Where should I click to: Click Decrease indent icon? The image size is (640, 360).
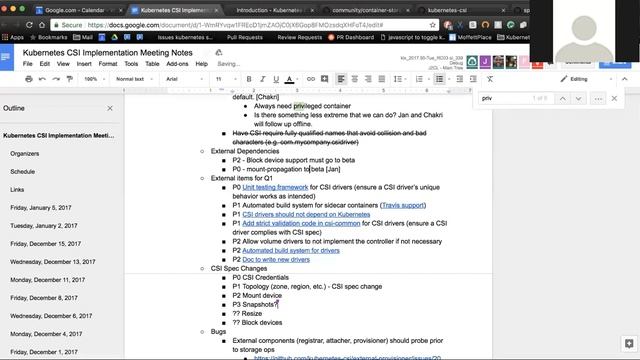click(459, 79)
